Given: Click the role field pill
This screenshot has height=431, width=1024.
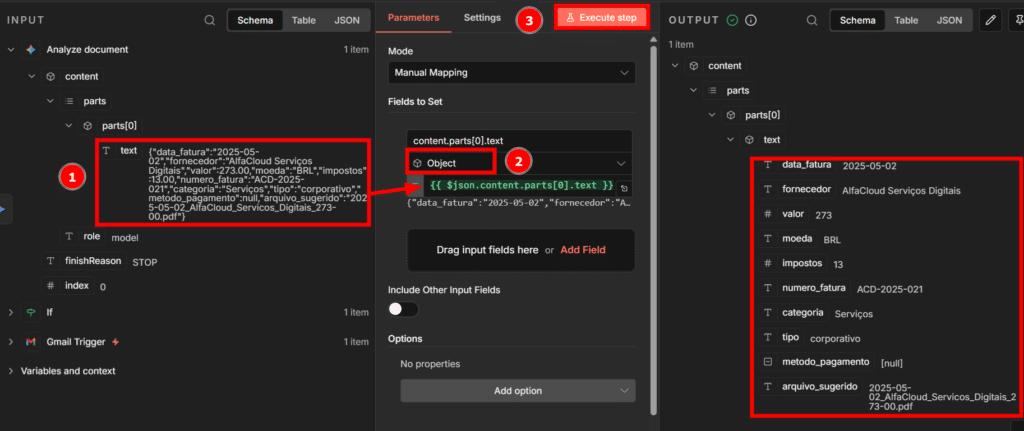Looking at the screenshot, I should point(82,236).
